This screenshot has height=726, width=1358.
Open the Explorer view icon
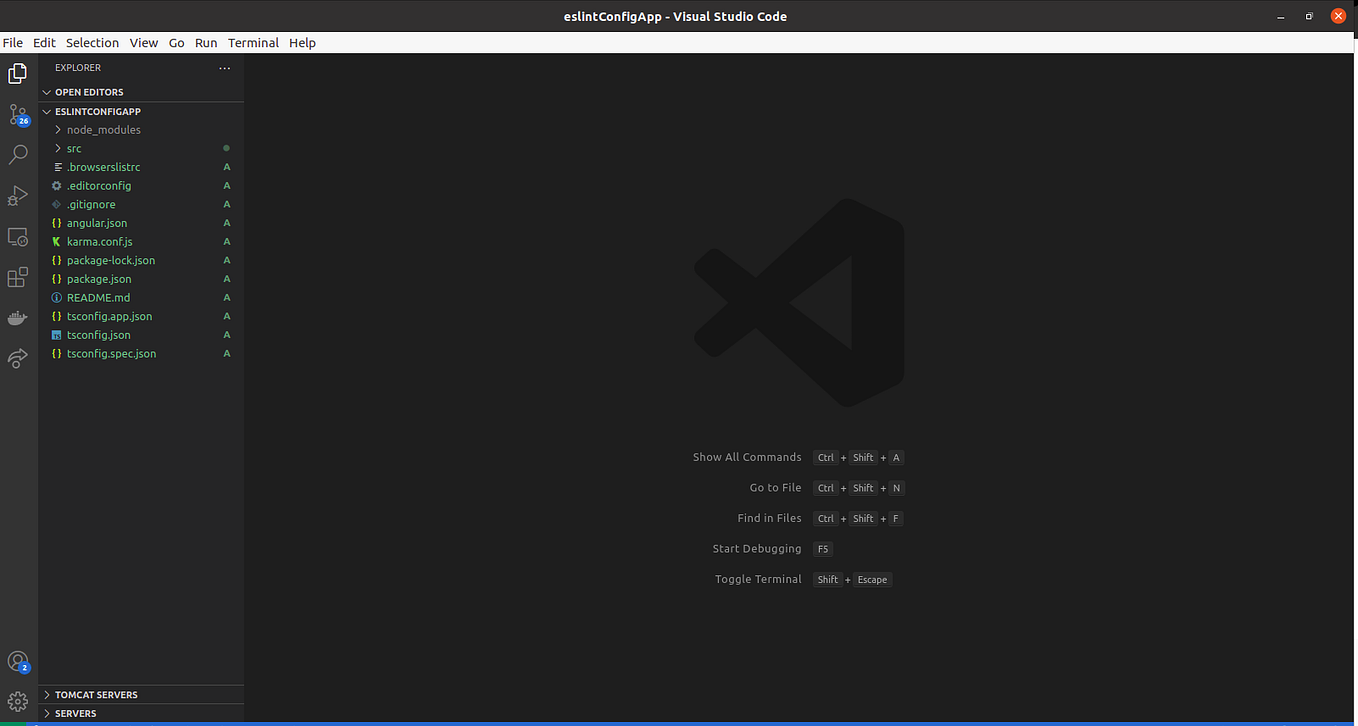(x=17, y=73)
